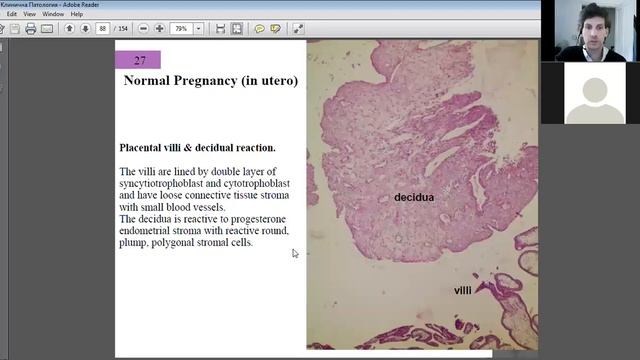The height and width of the screenshot is (360, 640).
Task: Switch to read mode with the expand icon
Action: point(298,29)
